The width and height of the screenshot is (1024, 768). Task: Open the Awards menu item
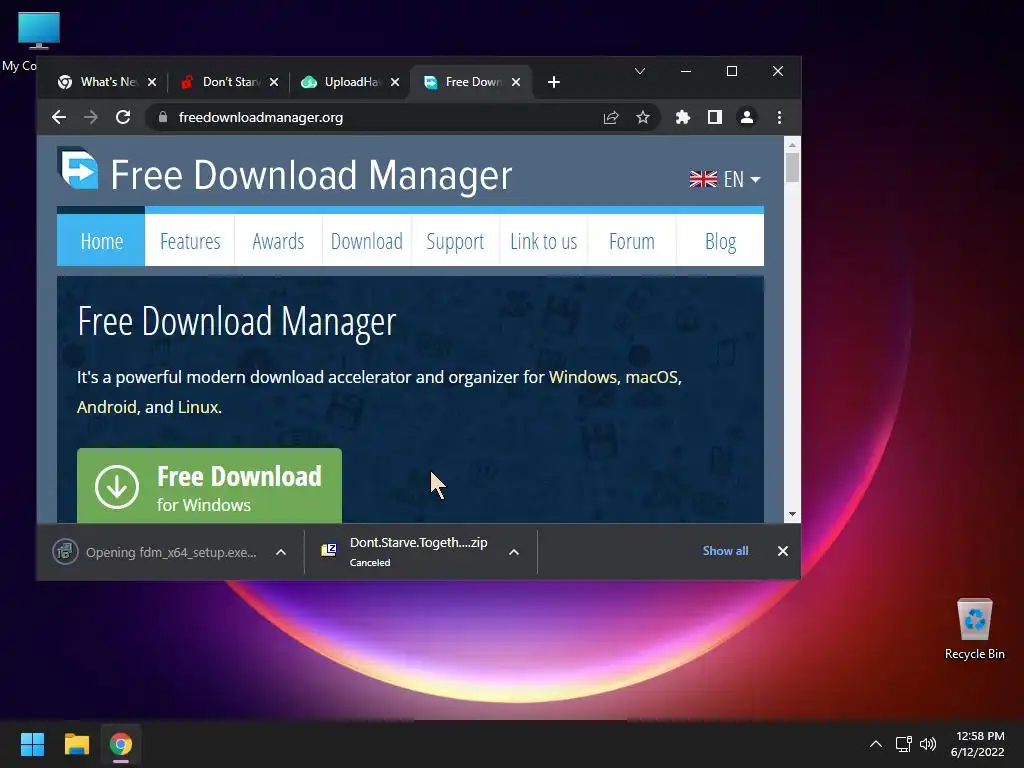(278, 241)
